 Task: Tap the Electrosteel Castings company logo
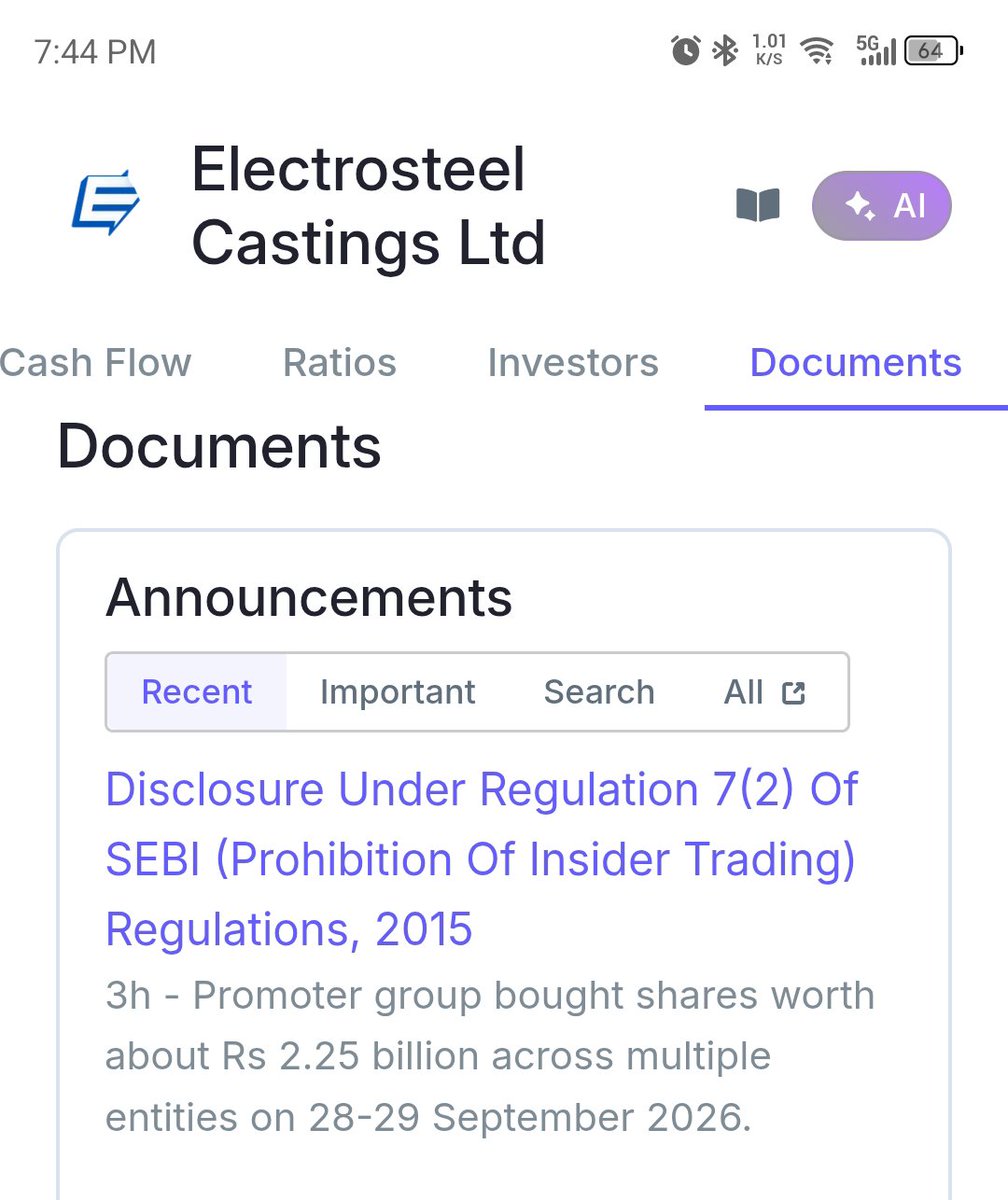click(x=106, y=203)
